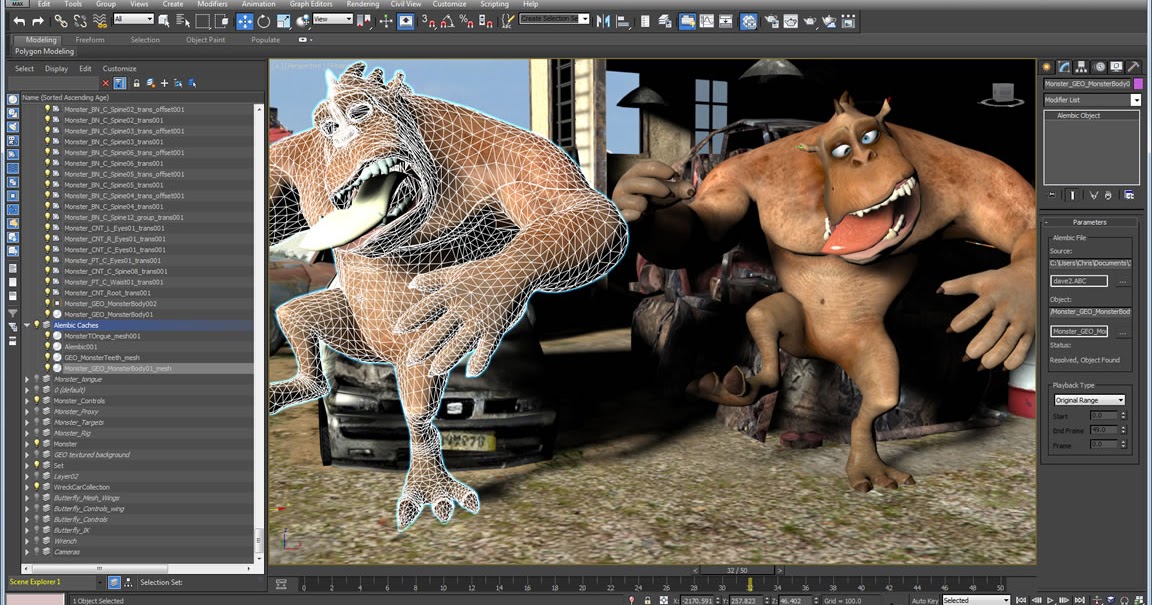Switch to the Object Paint ribbon tab
The image size is (1152, 605).
point(206,40)
